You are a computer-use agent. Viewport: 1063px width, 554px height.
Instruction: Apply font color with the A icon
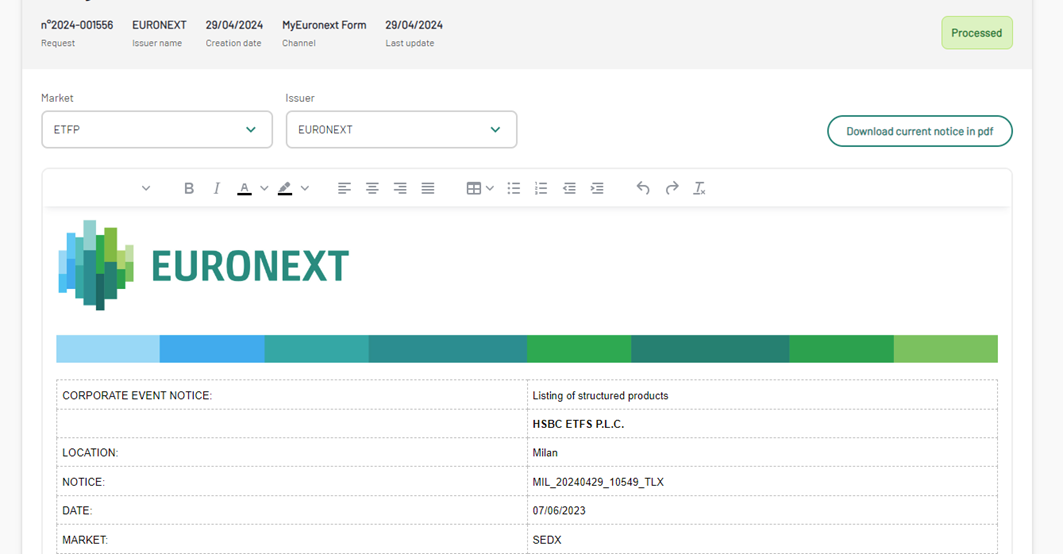coord(244,189)
